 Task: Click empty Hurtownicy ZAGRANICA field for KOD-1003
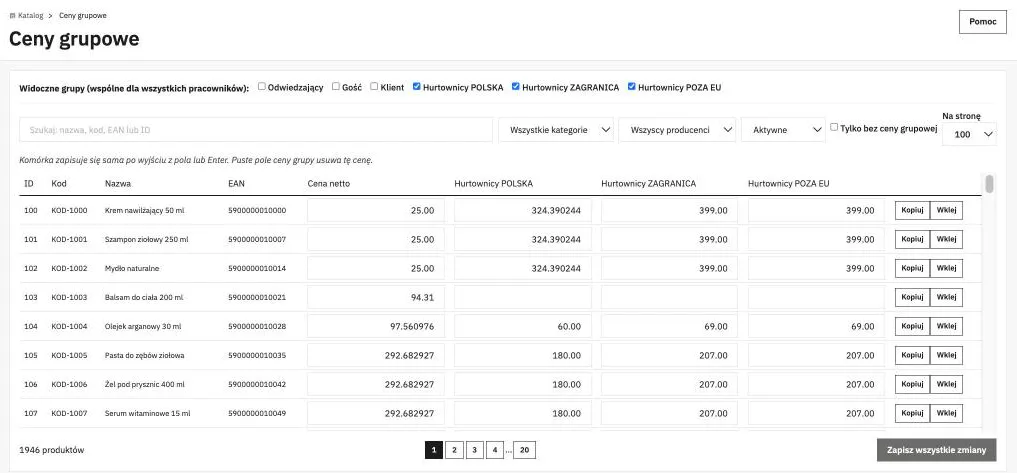(669, 297)
